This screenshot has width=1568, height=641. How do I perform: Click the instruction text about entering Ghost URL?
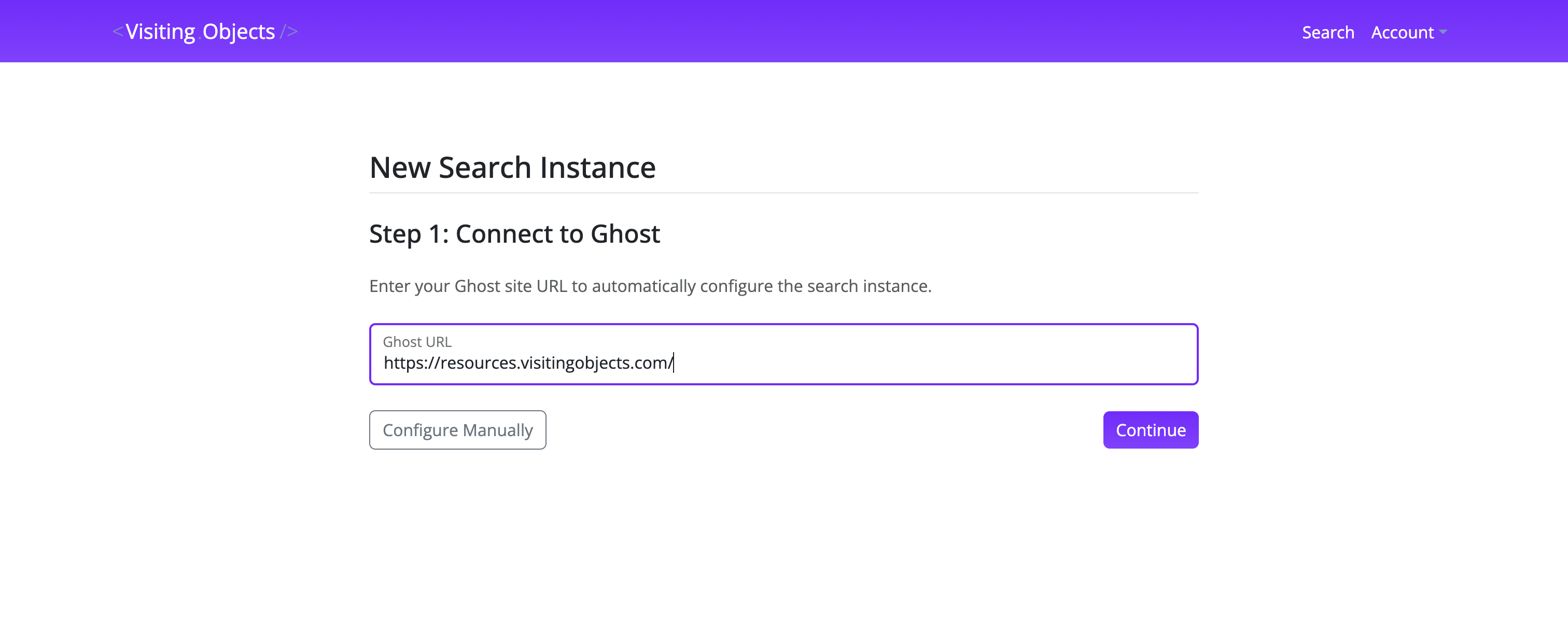tap(650, 286)
